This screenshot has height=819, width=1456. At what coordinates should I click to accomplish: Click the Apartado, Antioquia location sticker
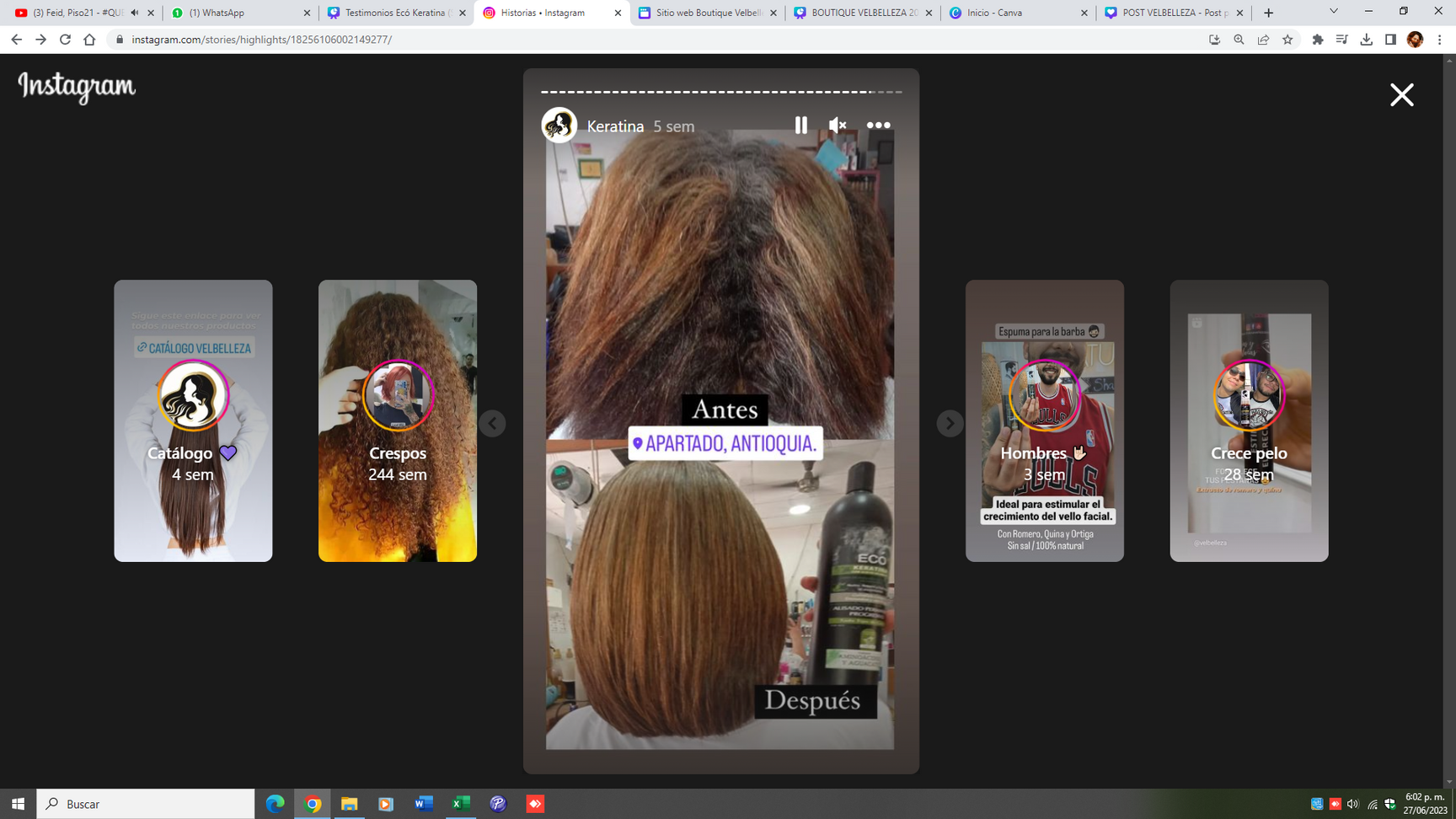click(x=725, y=443)
